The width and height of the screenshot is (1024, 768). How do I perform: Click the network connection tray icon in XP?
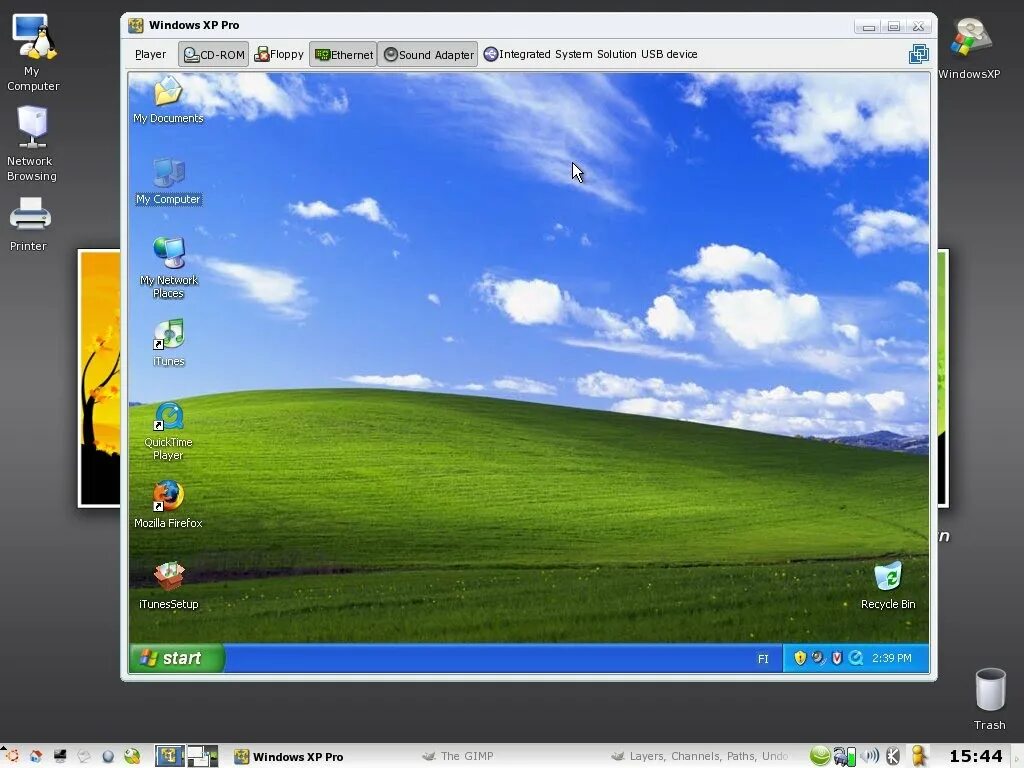(x=818, y=658)
